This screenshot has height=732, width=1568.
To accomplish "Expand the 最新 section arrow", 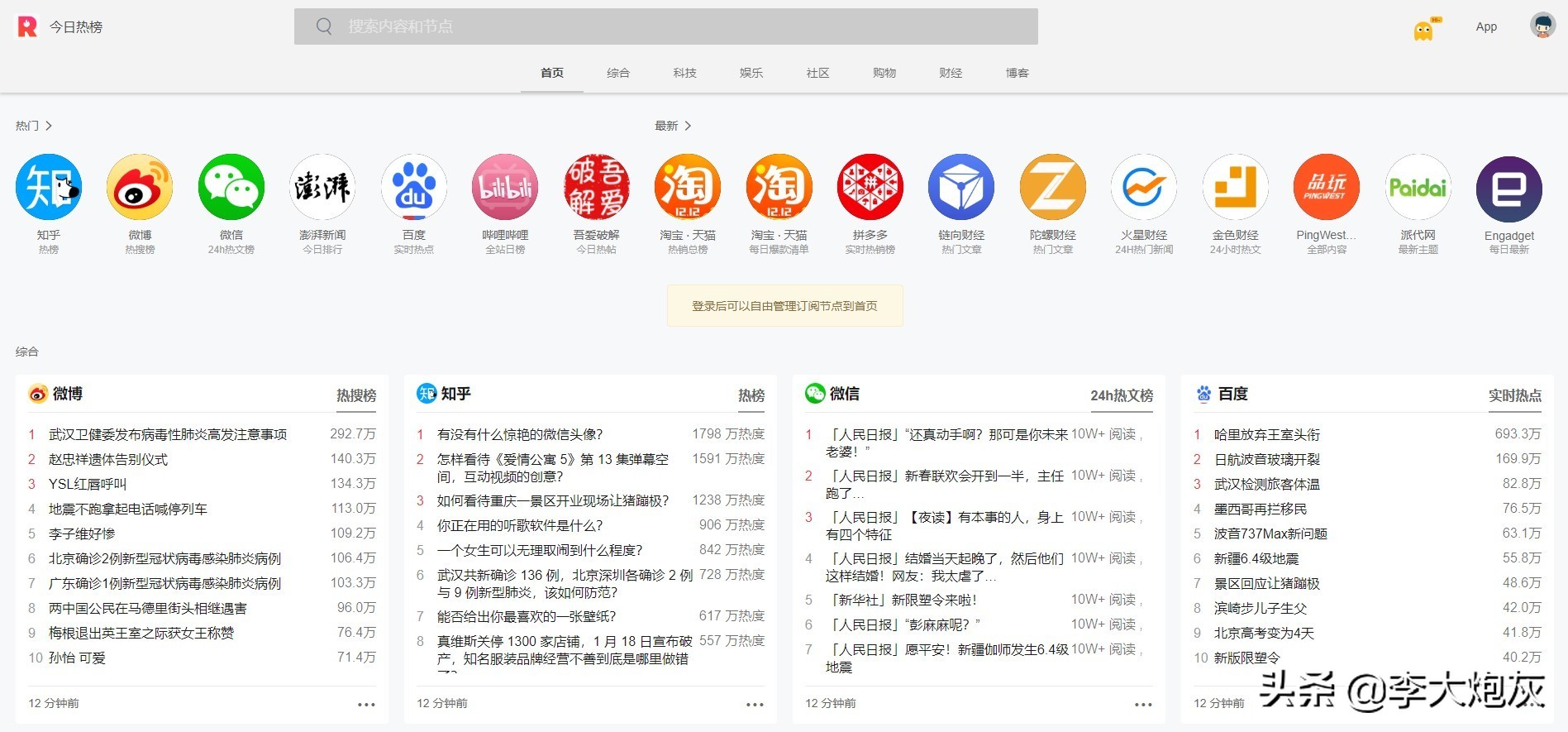I will click(688, 126).
